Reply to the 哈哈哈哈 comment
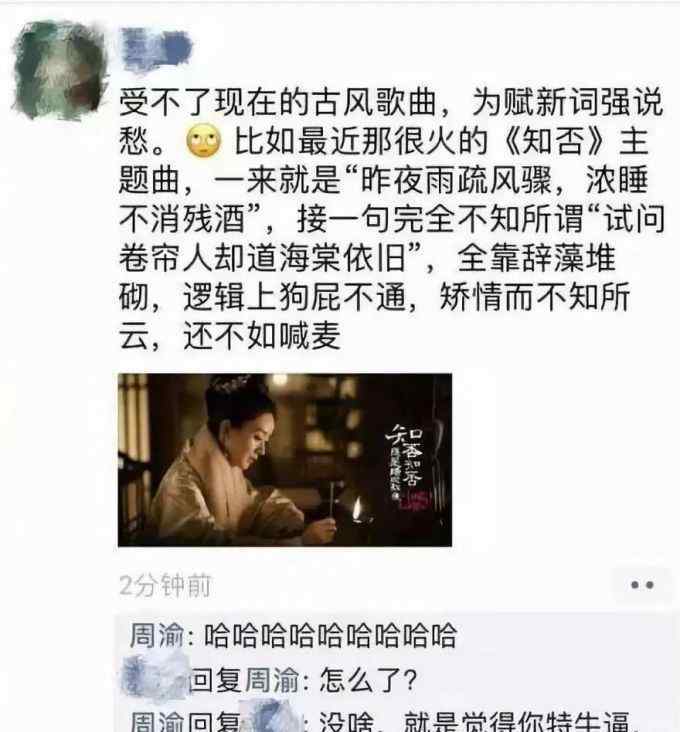Image resolution: width=680 pixels, height=732 pixels. tap(330, 635)
